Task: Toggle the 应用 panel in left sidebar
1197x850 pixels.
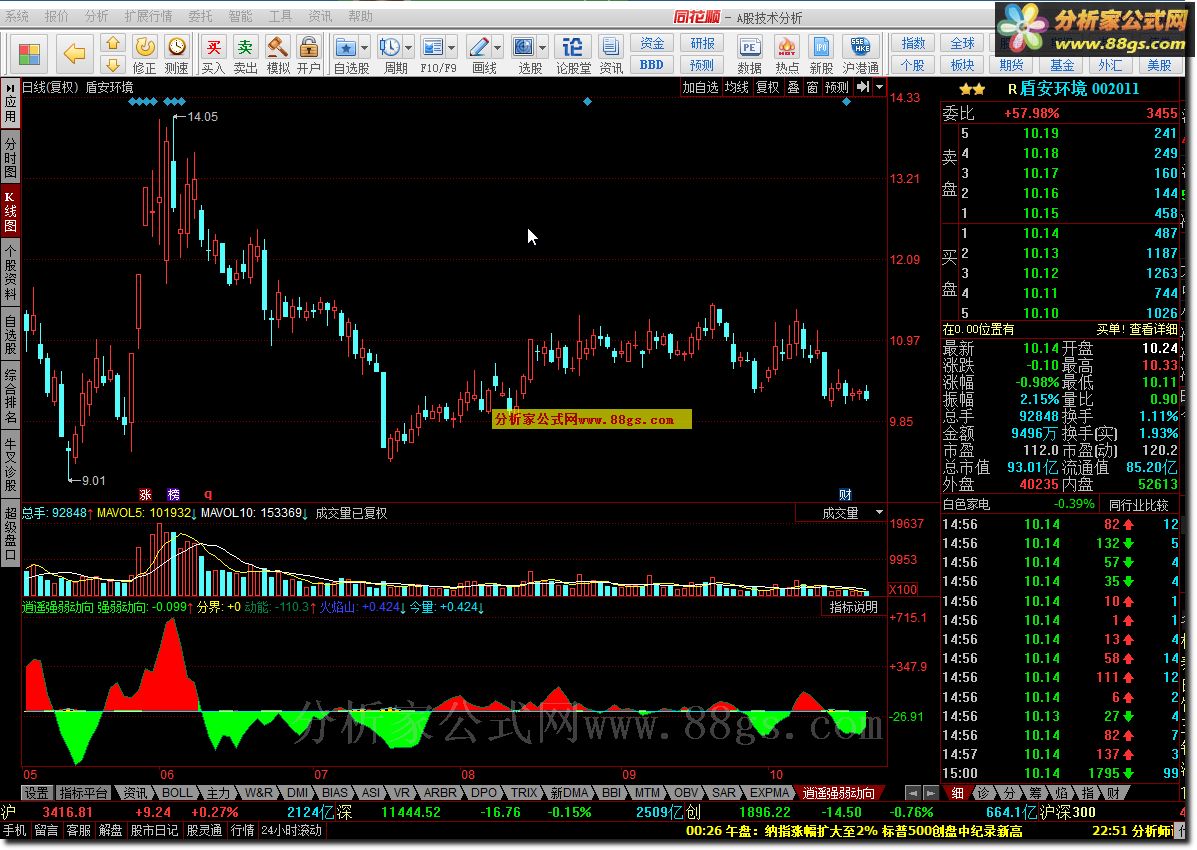Action: 11,103
